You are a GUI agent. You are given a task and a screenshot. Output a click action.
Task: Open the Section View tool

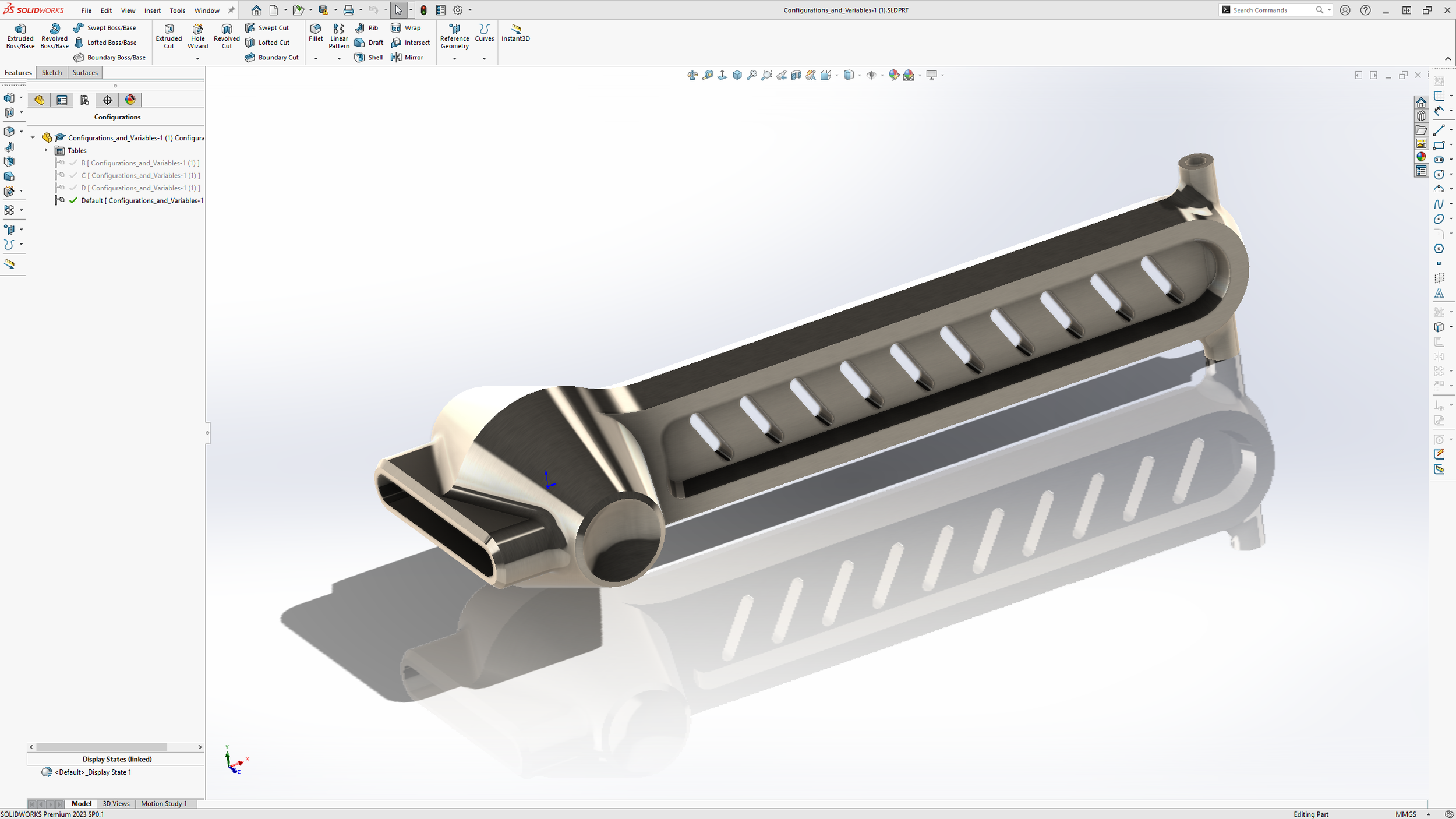coord(796,75)
